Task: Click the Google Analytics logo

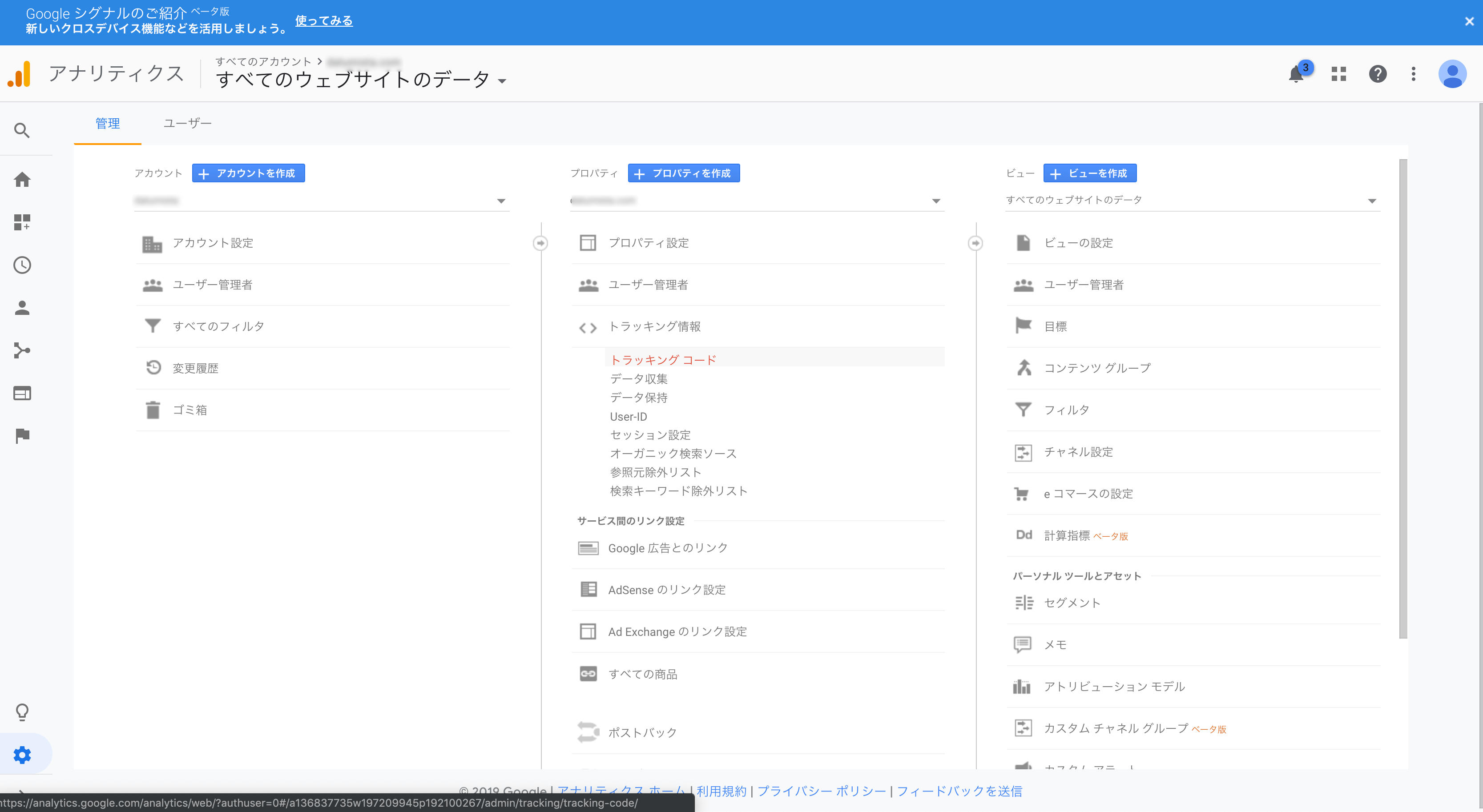Action: [19, 74]
